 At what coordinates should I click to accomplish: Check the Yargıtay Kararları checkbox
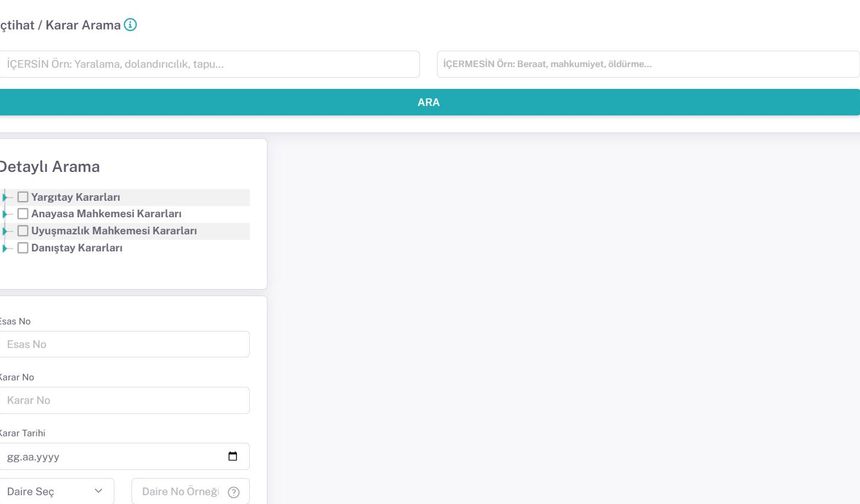pyautogui.click(x=23, y=197)
